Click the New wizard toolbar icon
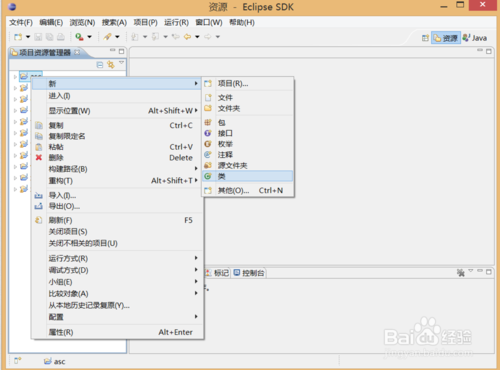The image size is (500, 370). pos(18,37)
